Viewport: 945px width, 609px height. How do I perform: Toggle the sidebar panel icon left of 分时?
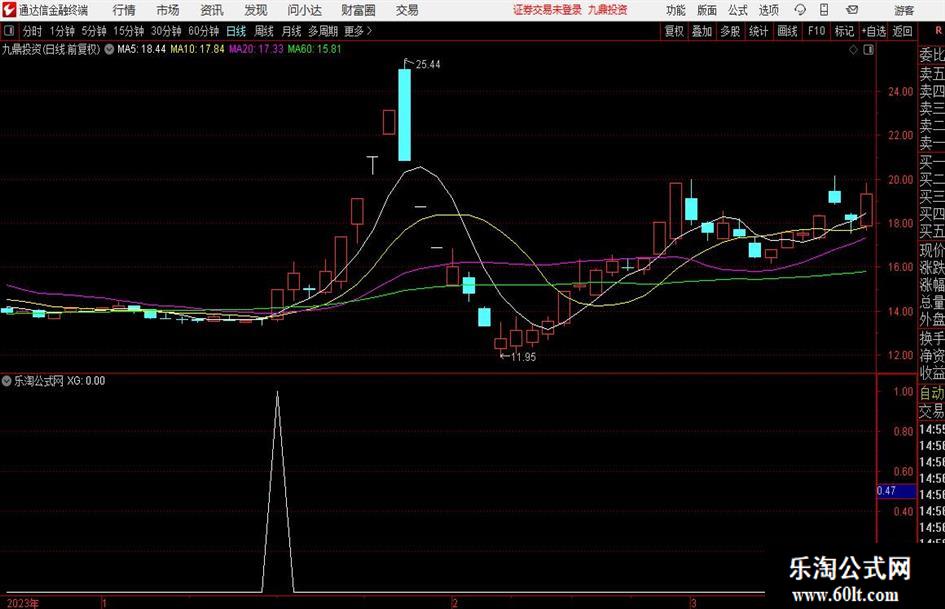[9, 31]
